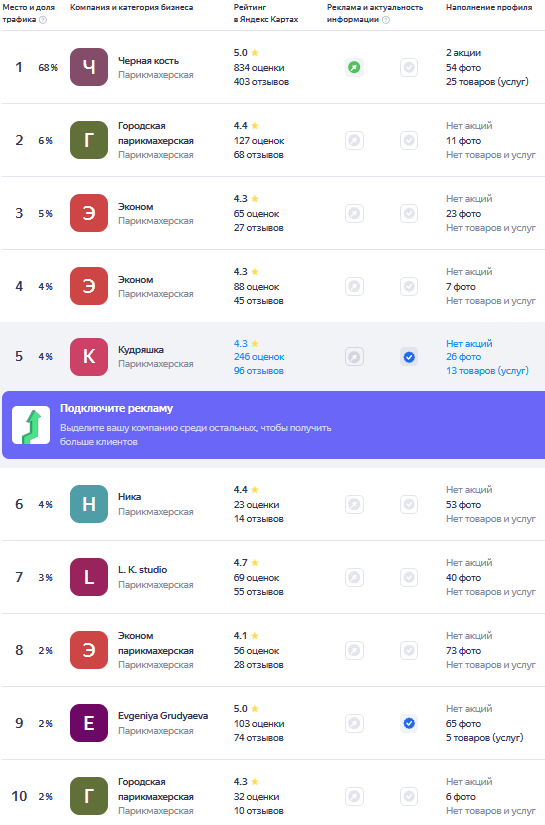The height and width of the screenshot is (825, 545).
Task: Click the L avatar of L. K. studio
Action: [89, 577]
